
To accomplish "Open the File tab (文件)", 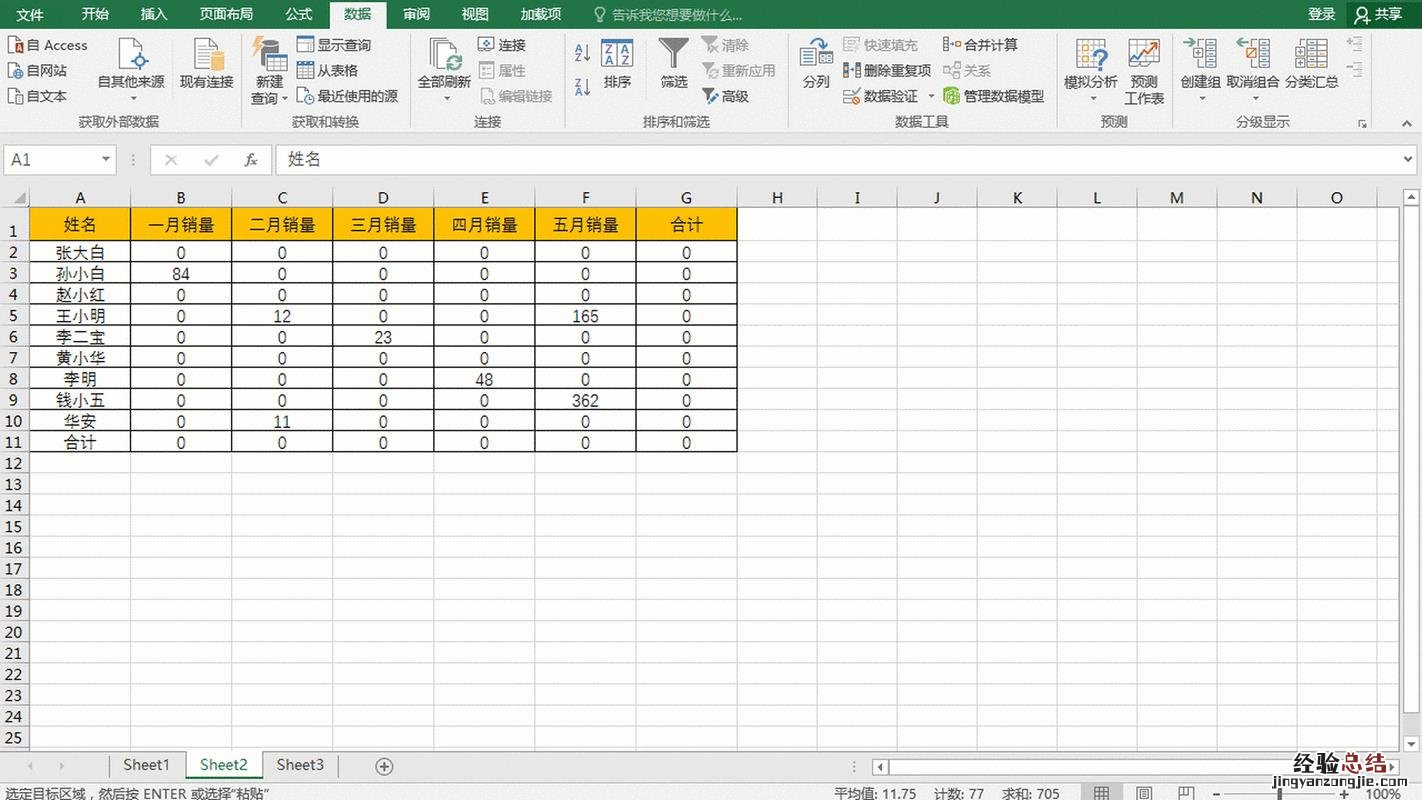I will pos(30,14).
